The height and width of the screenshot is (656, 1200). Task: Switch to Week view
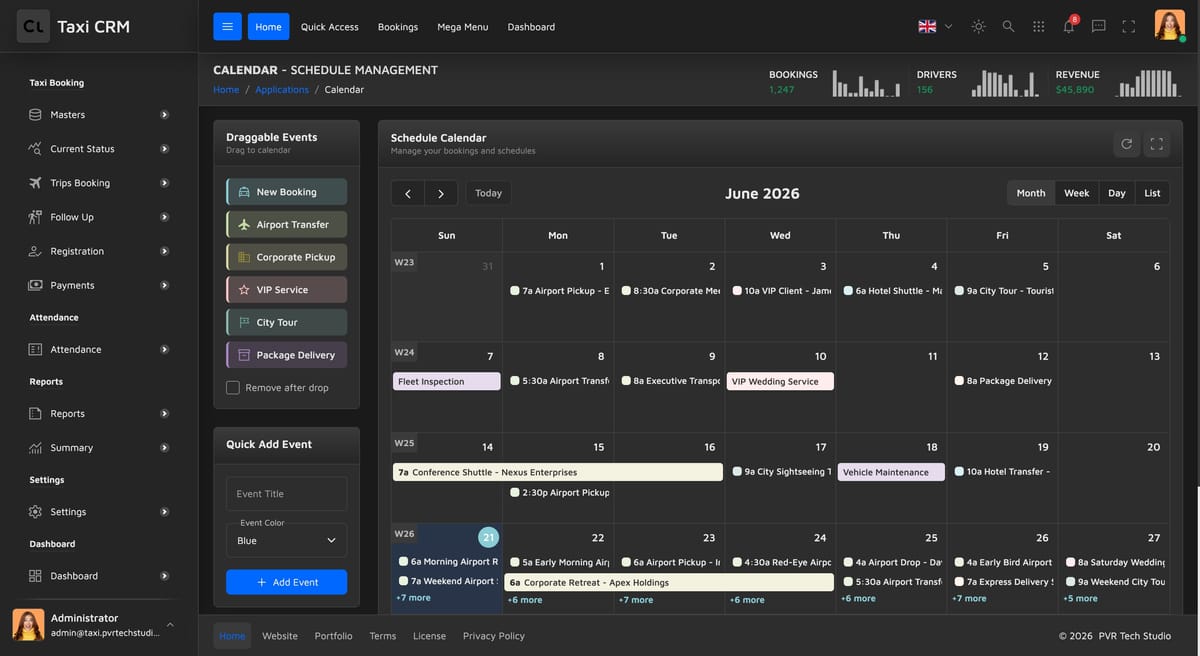1077,193
